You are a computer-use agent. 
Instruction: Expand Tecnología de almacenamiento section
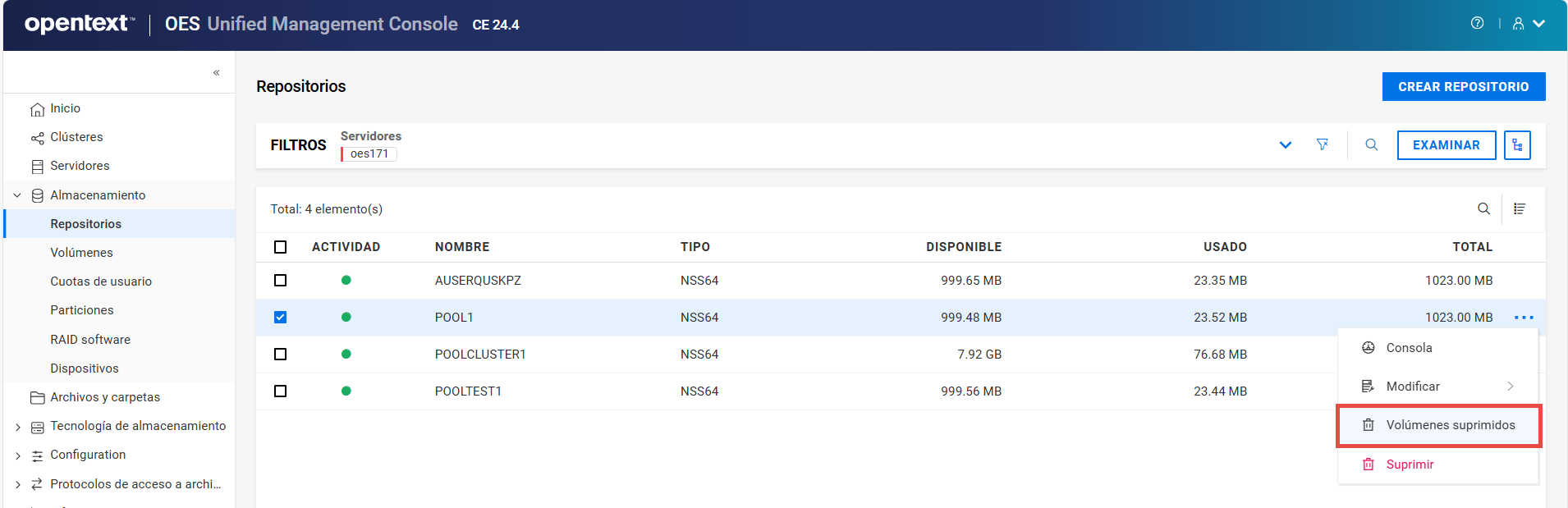[x=17, y=427]
